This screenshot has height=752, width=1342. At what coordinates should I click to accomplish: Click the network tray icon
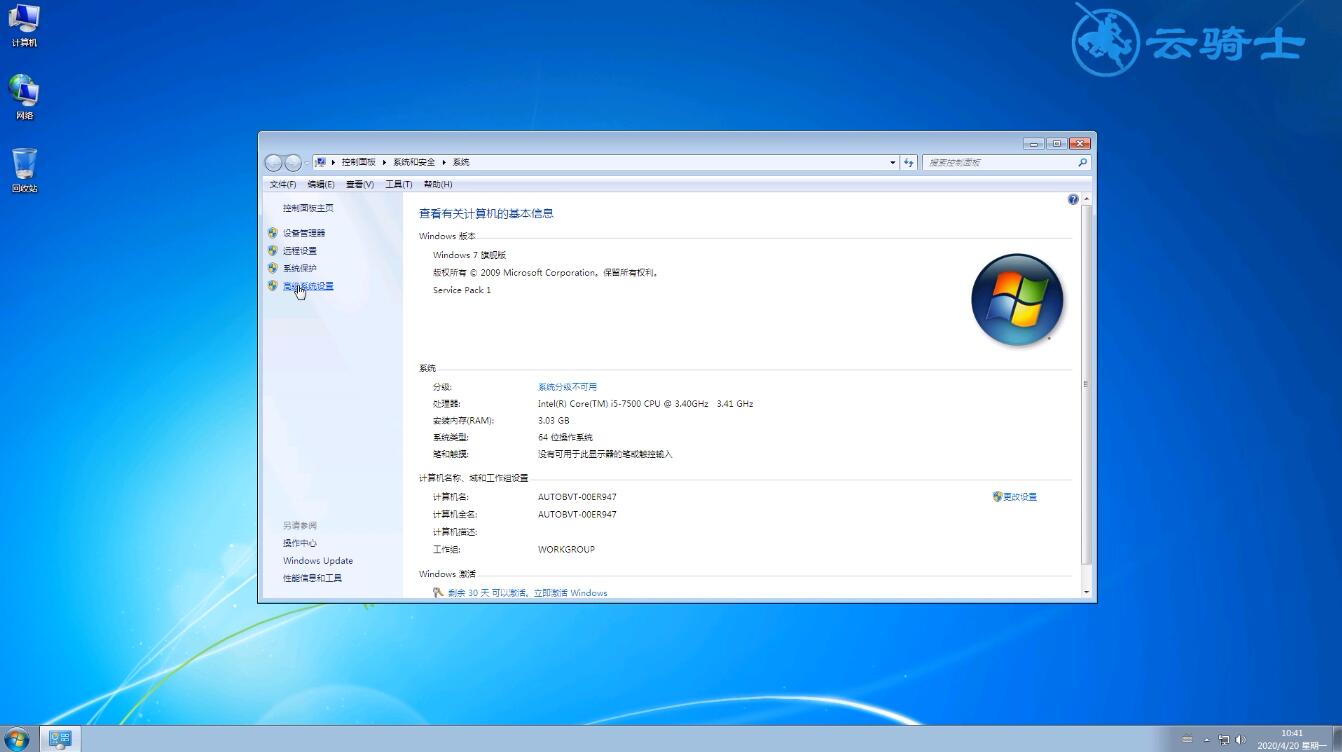click(1224, 740)
